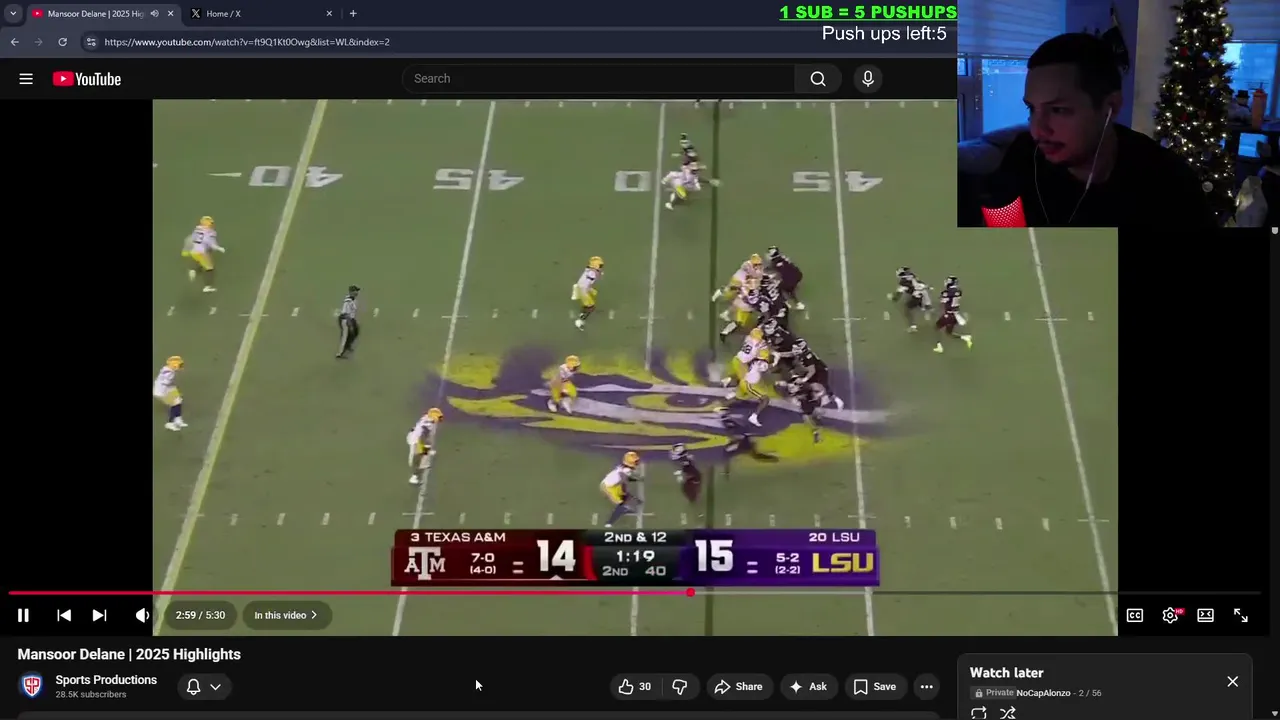This screenshot has height=720, width=1280.
Task: Dislike the video with thumbs down
Action: (x=680, y=686)
